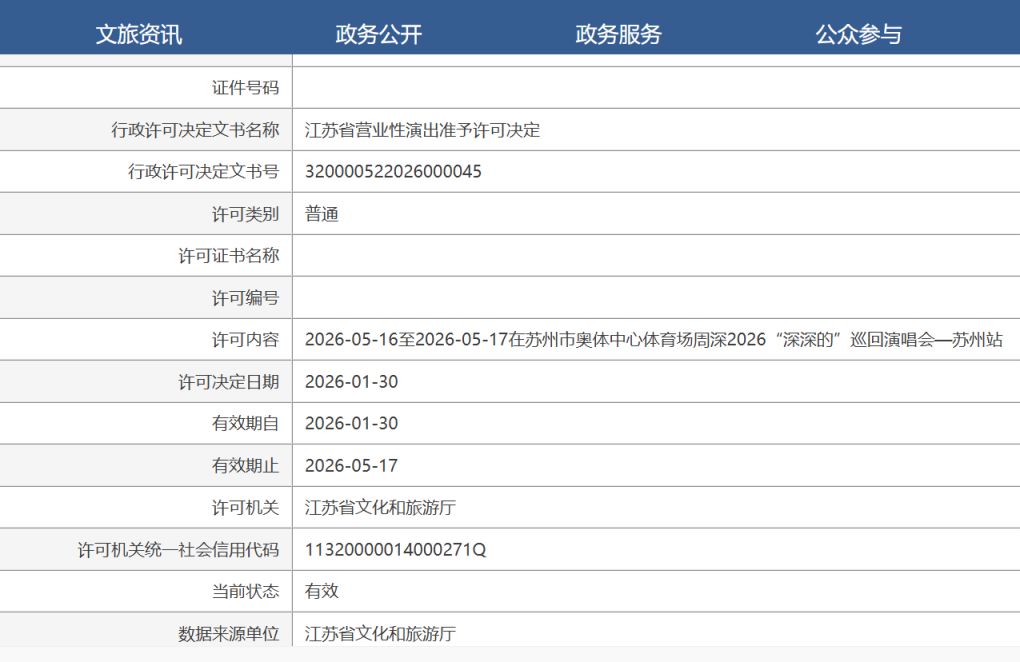Click the 许可机关 label

[x=245, y=507]
